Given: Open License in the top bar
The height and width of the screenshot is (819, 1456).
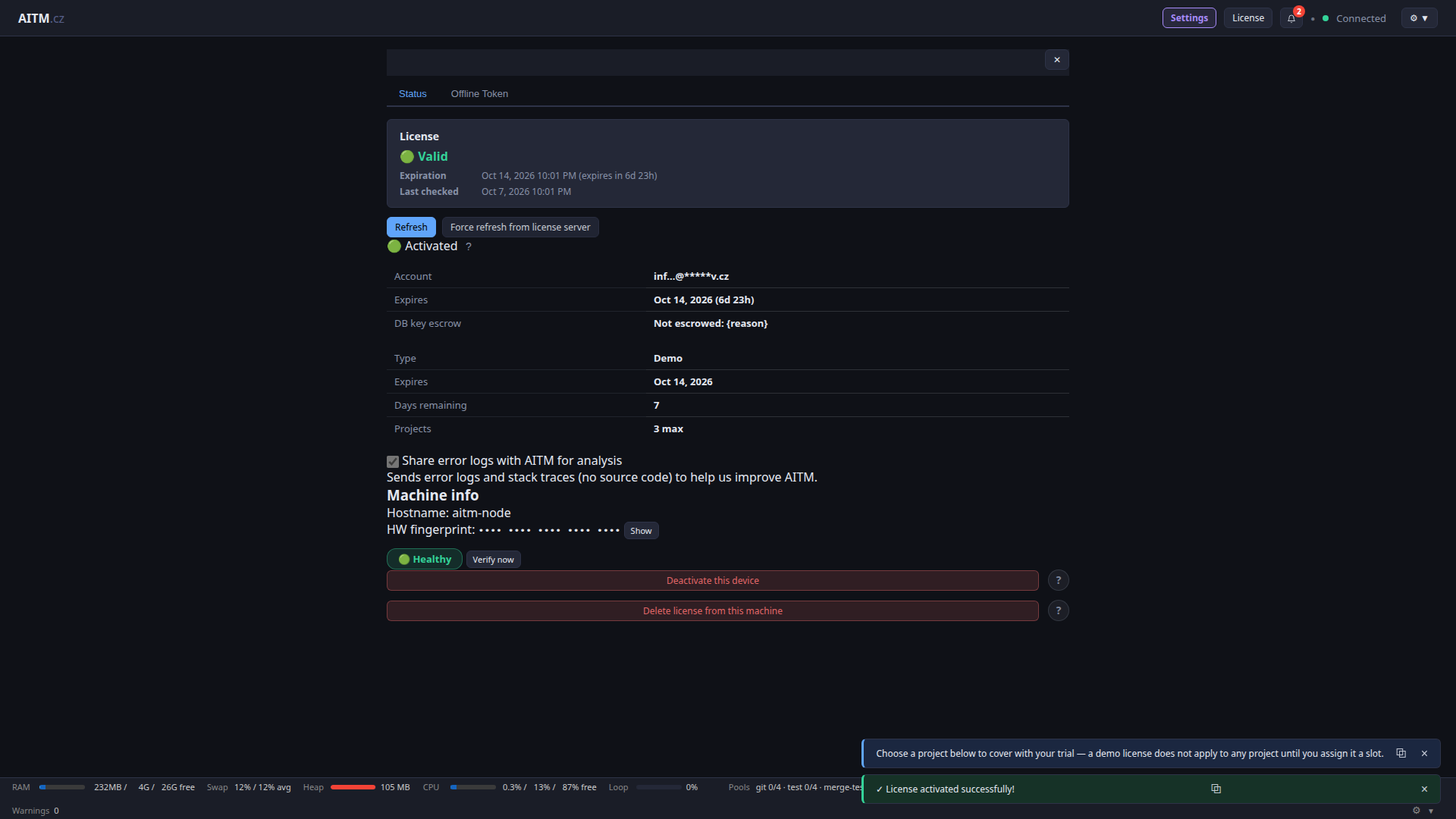Looking at the screenshot, I should coord(1247,18).
